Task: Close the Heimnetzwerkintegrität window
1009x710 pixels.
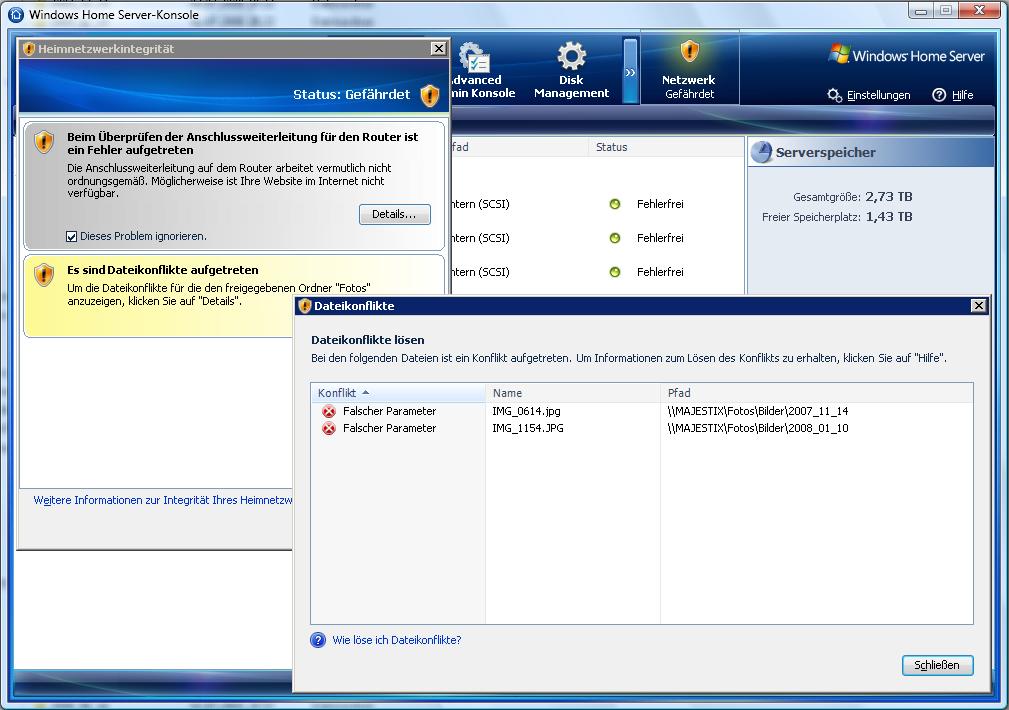Action: tap(438, 48)
